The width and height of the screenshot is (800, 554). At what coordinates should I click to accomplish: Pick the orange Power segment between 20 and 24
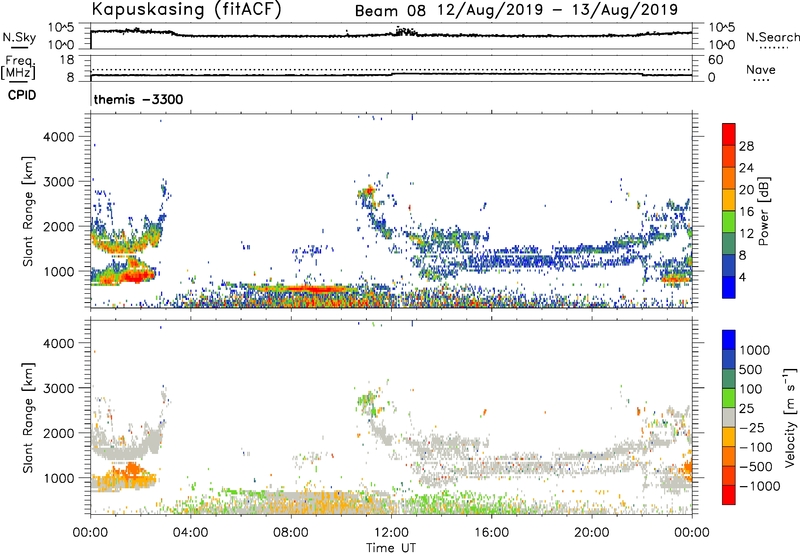point(729,178)
